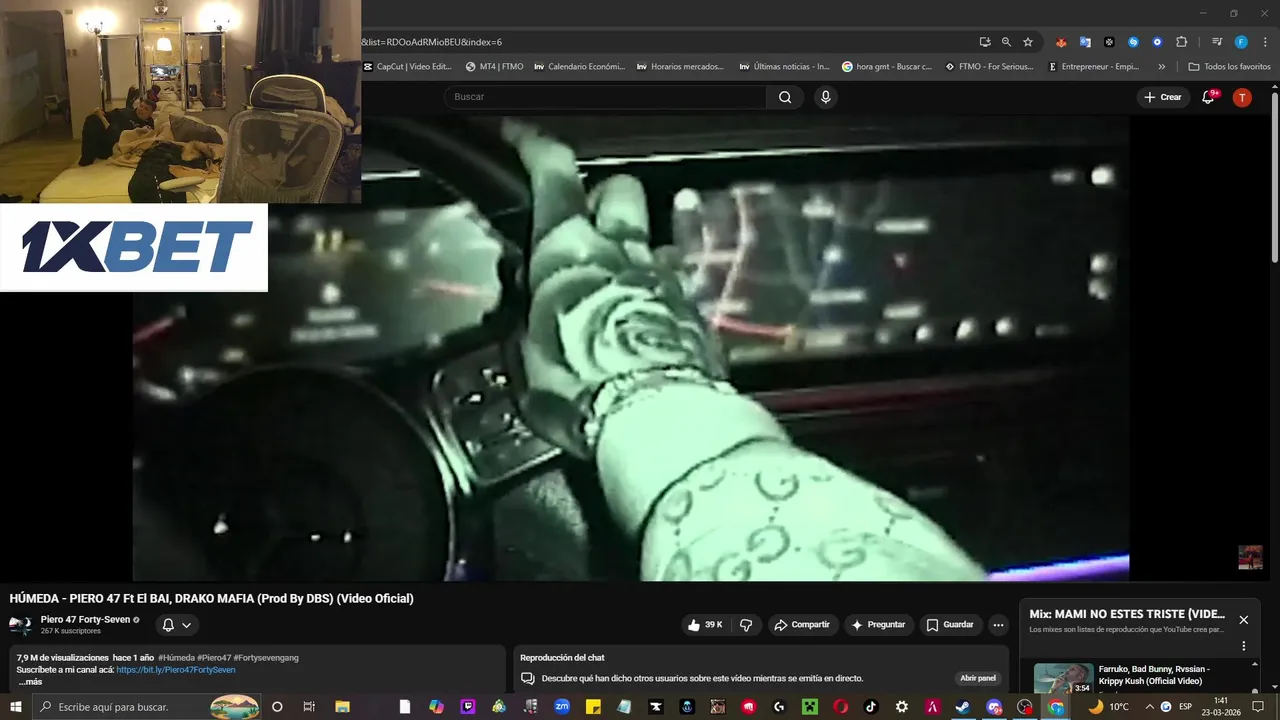1280x720 pixels.
Task: Open the zoom magnifier icon in address bar
Action: (1006, 42)
